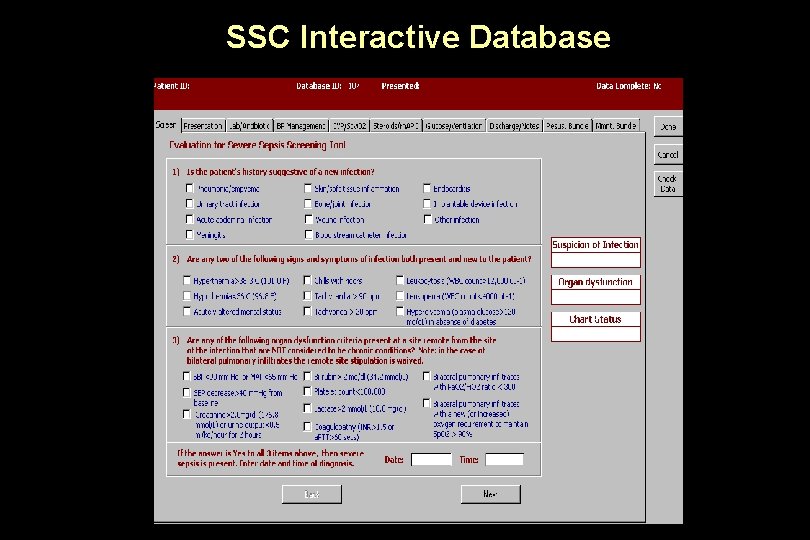
Task: Check Tachypnea > 20 bpm box
Action: [x=307, y=312]
